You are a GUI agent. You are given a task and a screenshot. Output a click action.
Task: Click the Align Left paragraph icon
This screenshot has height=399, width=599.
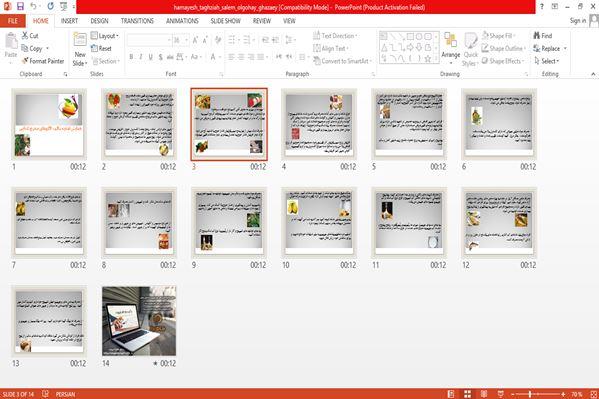coord(232,57)
